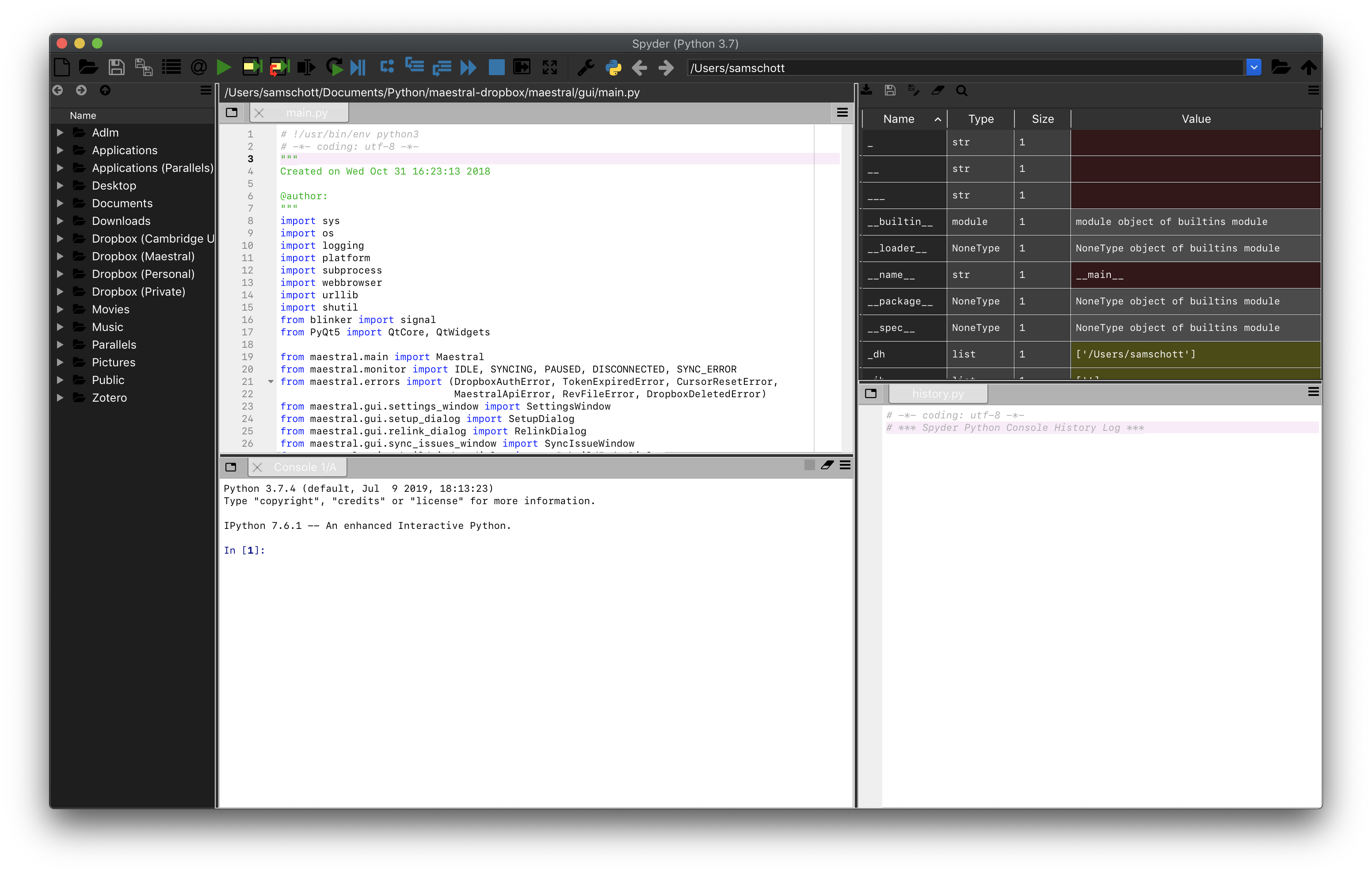Create a new Python file
This screenshot has width=1372, height=874.
coord(61,67)
